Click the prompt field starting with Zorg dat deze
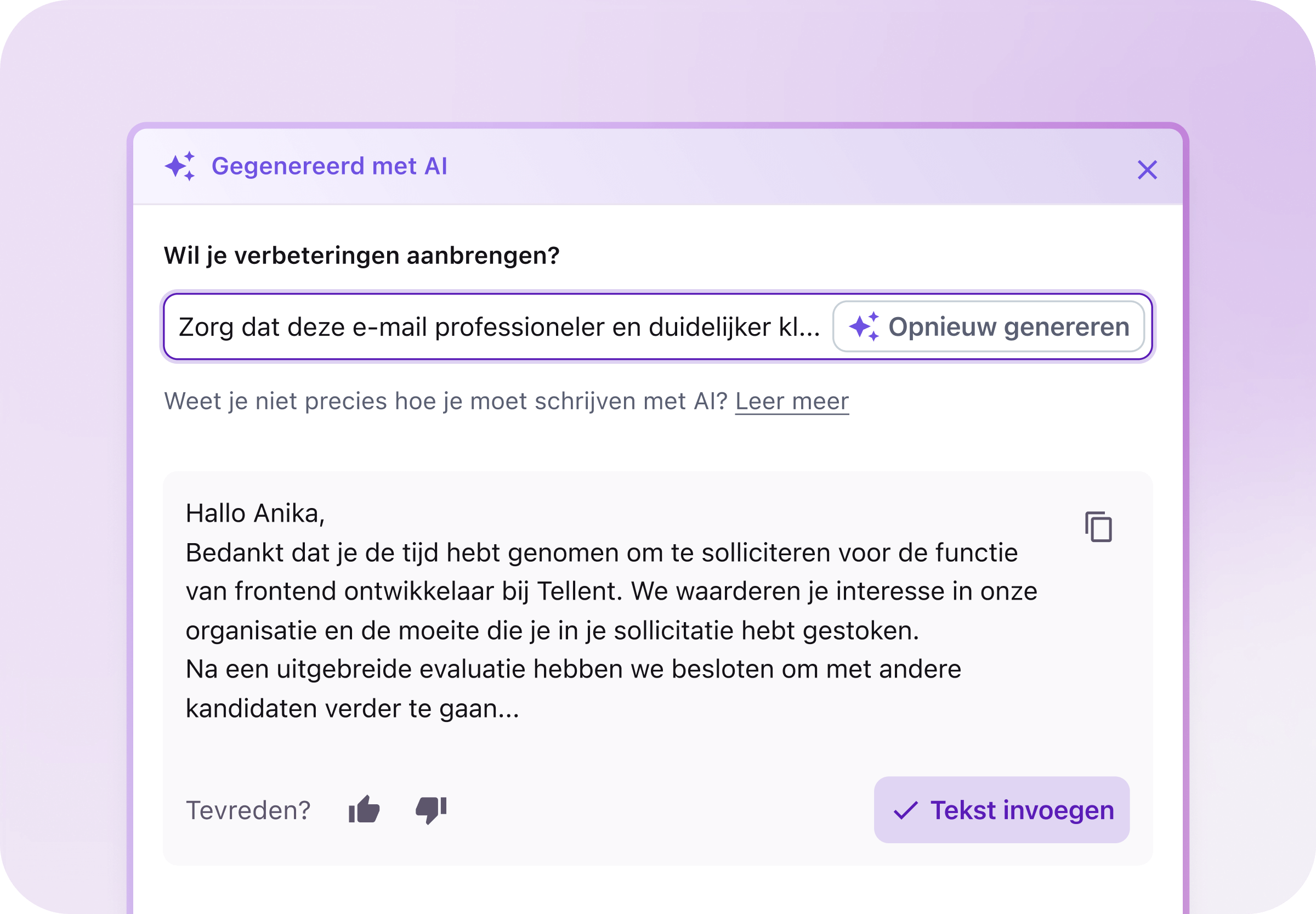The image size is (1316, 914). (x=486, y=326)
